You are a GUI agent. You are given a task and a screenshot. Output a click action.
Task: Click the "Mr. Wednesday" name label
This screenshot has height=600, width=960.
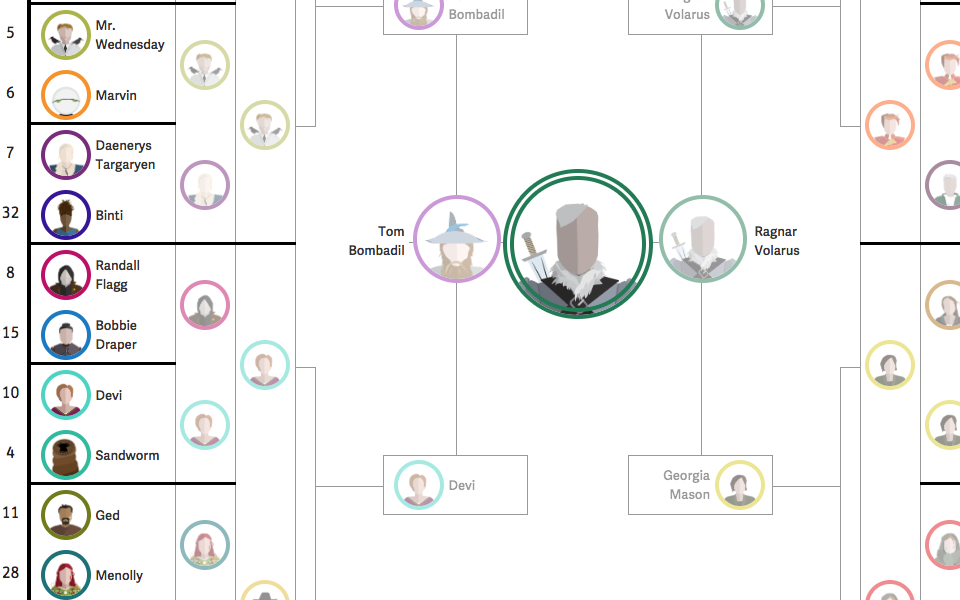click(x=130, y=35)
